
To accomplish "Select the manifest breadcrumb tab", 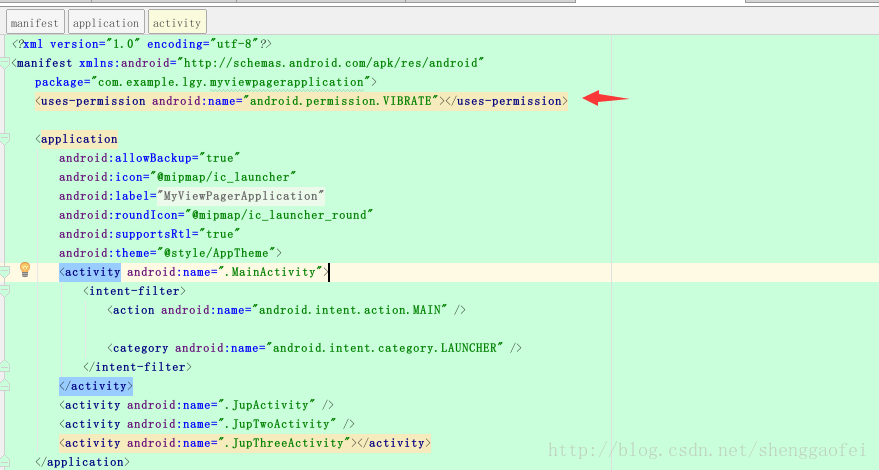I will pos(35,22).
